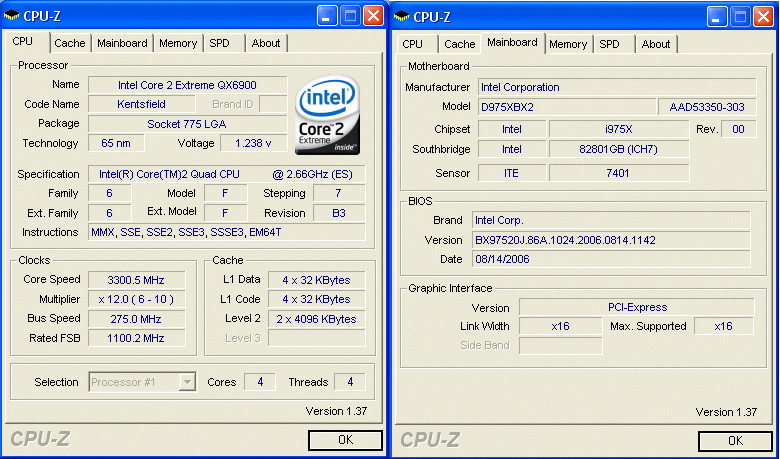Open the Cache tab in the left window
The height and width of the screenshot is (459, 780).
70,43
